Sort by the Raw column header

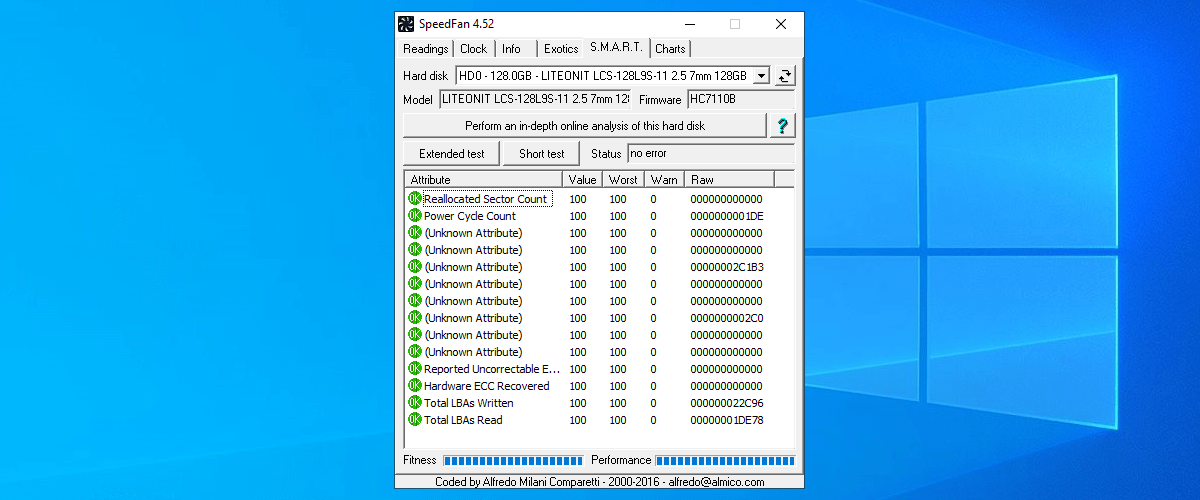tap(729, 179)
